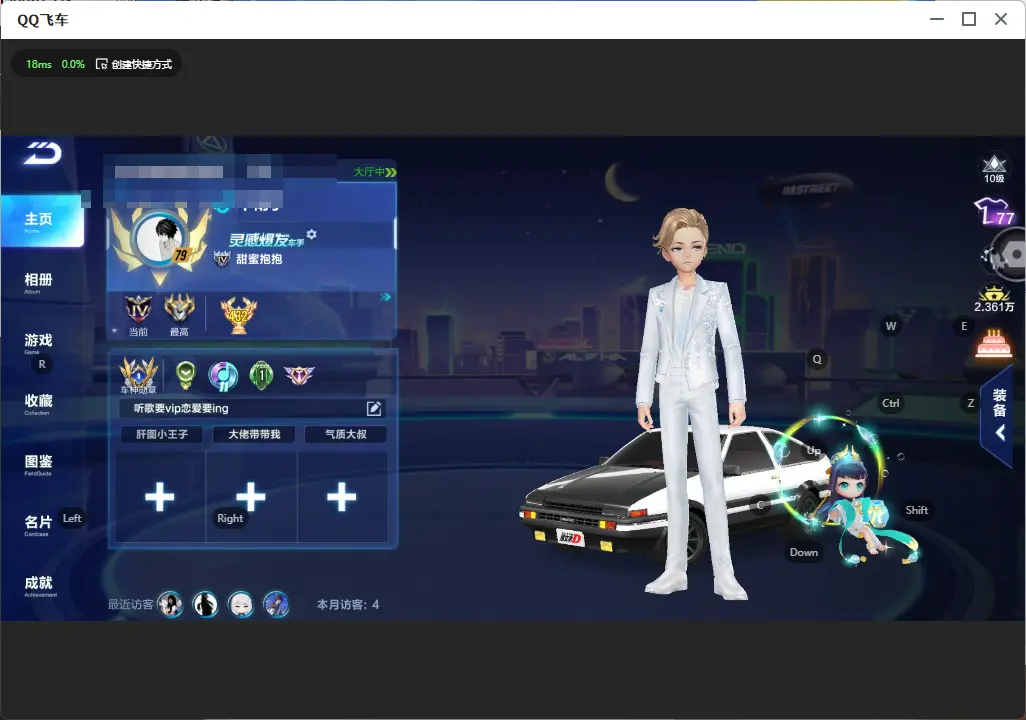The height and width of the screenshot is (720, 1026).
Task: Click the golden trophy 432 icon
Action: [239, 315]
